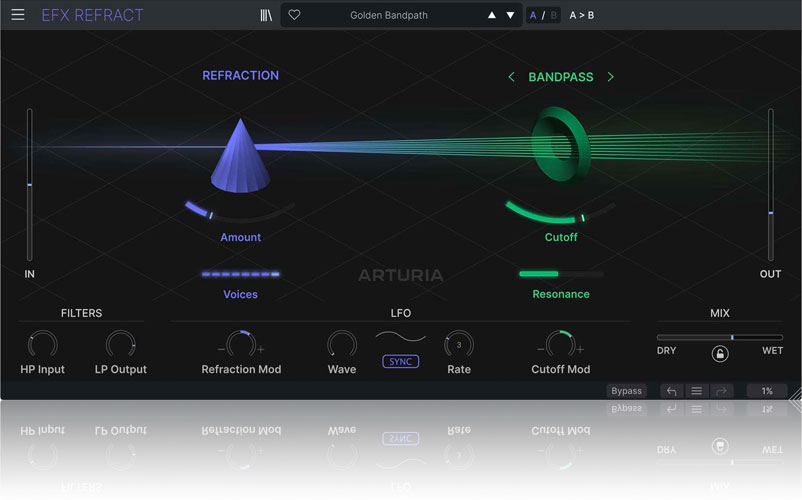Click the purple refraction prism cone
This screenshot has width=802, height=500.
(x=240, y=156)
